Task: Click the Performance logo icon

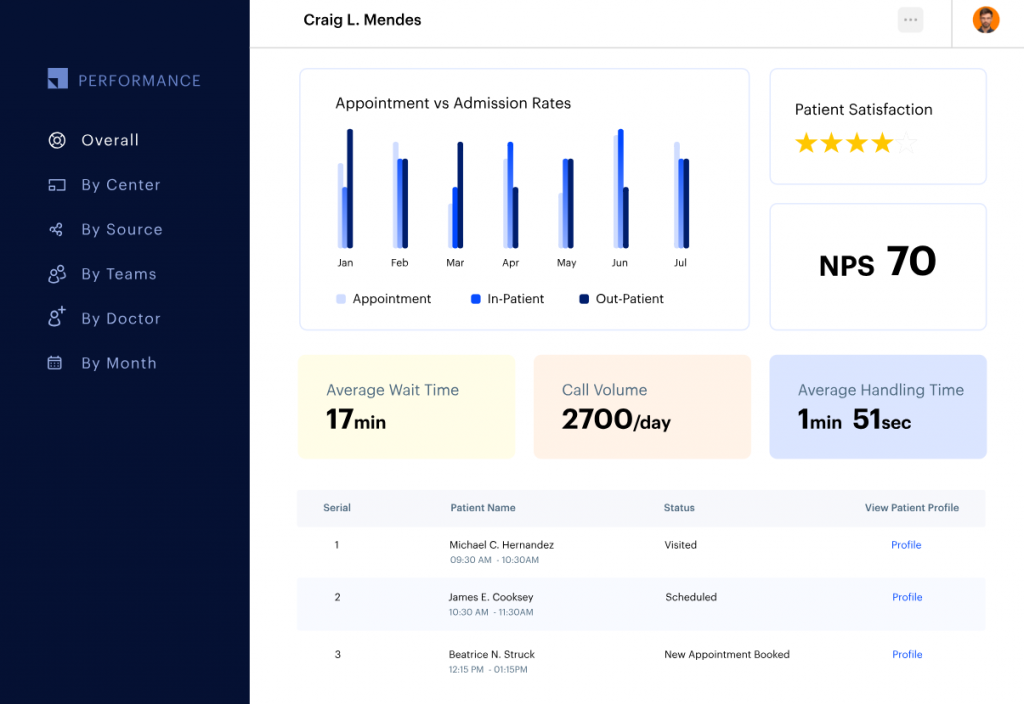Action: tap(57, 78)
